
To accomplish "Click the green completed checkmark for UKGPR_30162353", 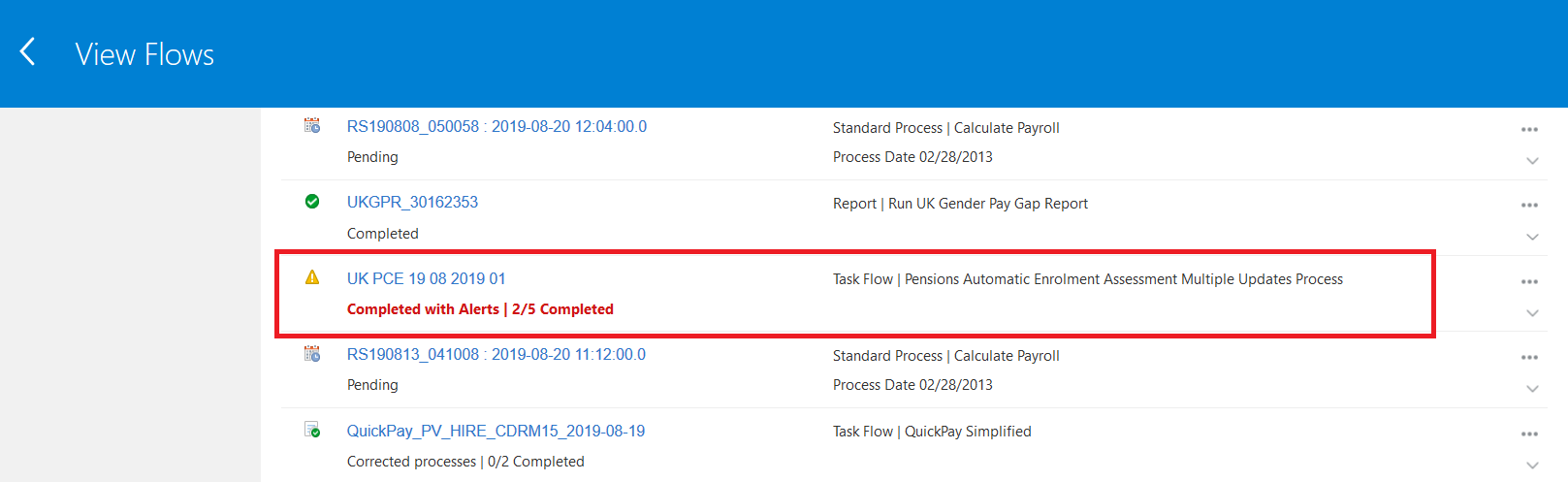I will [x=312, y=202].
